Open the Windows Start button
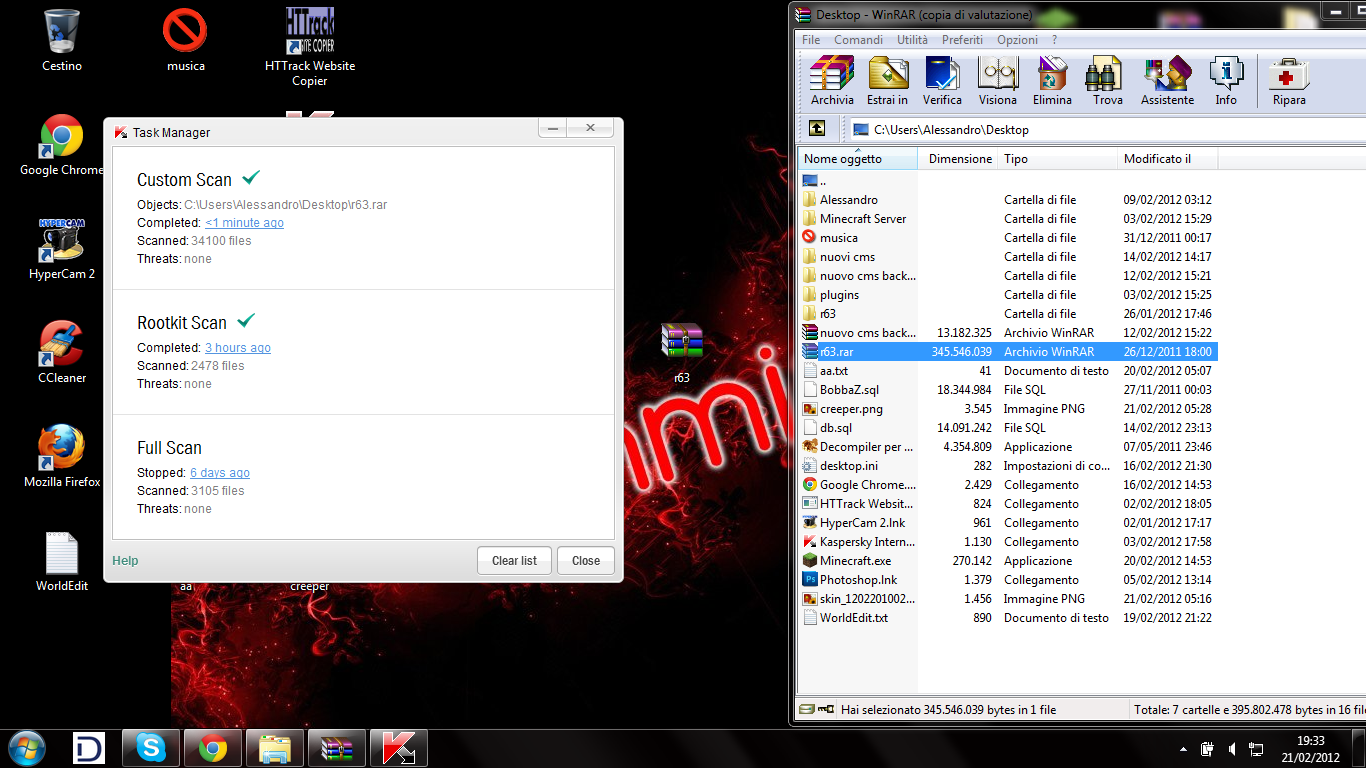 click(x=27, y=748)
